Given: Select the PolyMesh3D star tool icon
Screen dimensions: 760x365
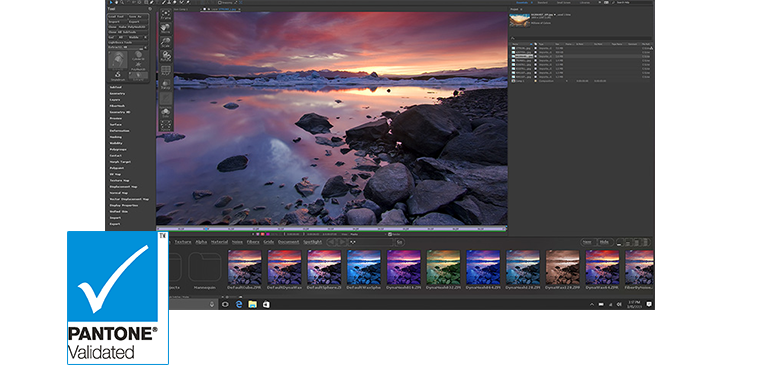Looking at the screenshot, I should click(x=139, y=65).
